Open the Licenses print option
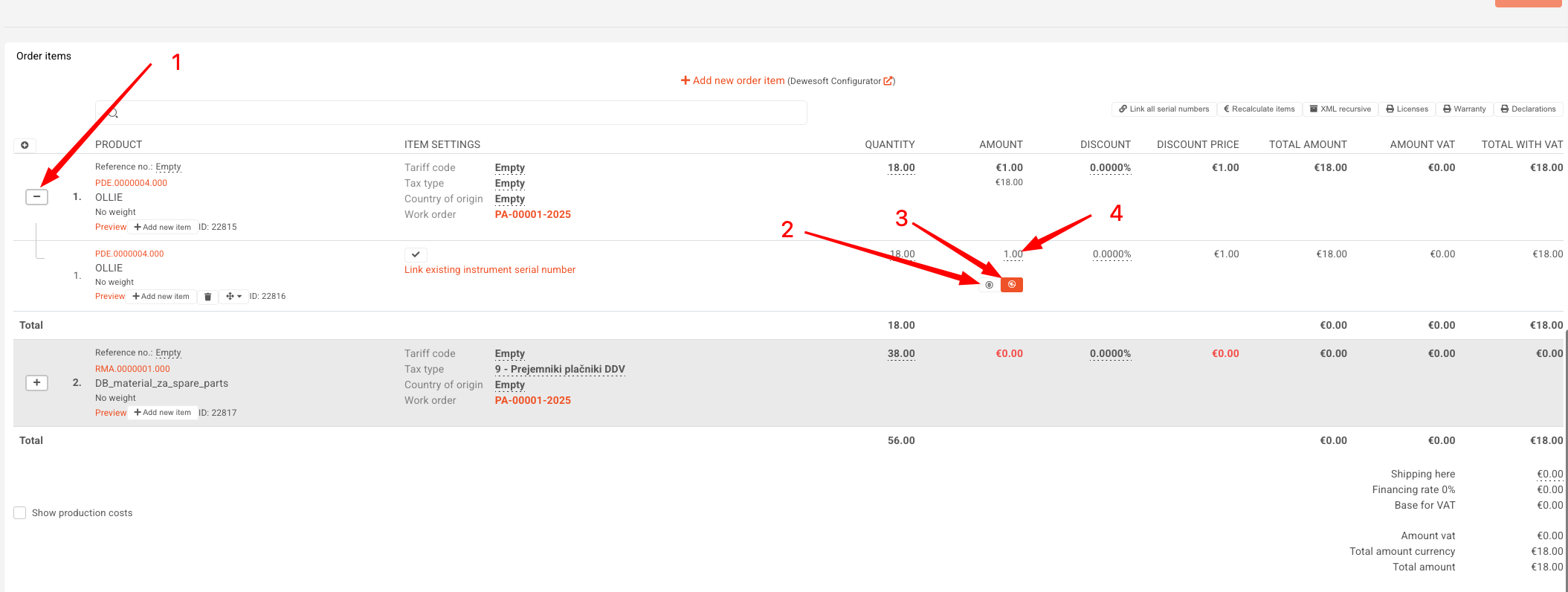The image size is (1568, 592). [x=1407, y=109]
